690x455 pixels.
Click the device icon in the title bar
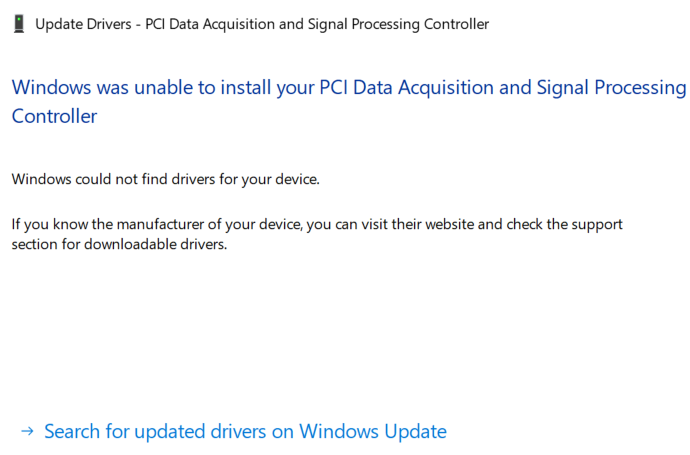click(x=20, y=23)
